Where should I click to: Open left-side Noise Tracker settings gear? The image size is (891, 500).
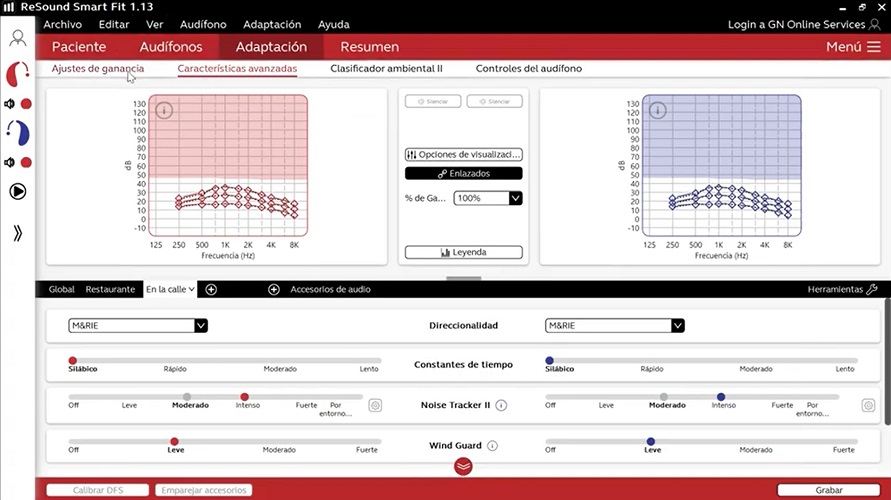(868, 405)
